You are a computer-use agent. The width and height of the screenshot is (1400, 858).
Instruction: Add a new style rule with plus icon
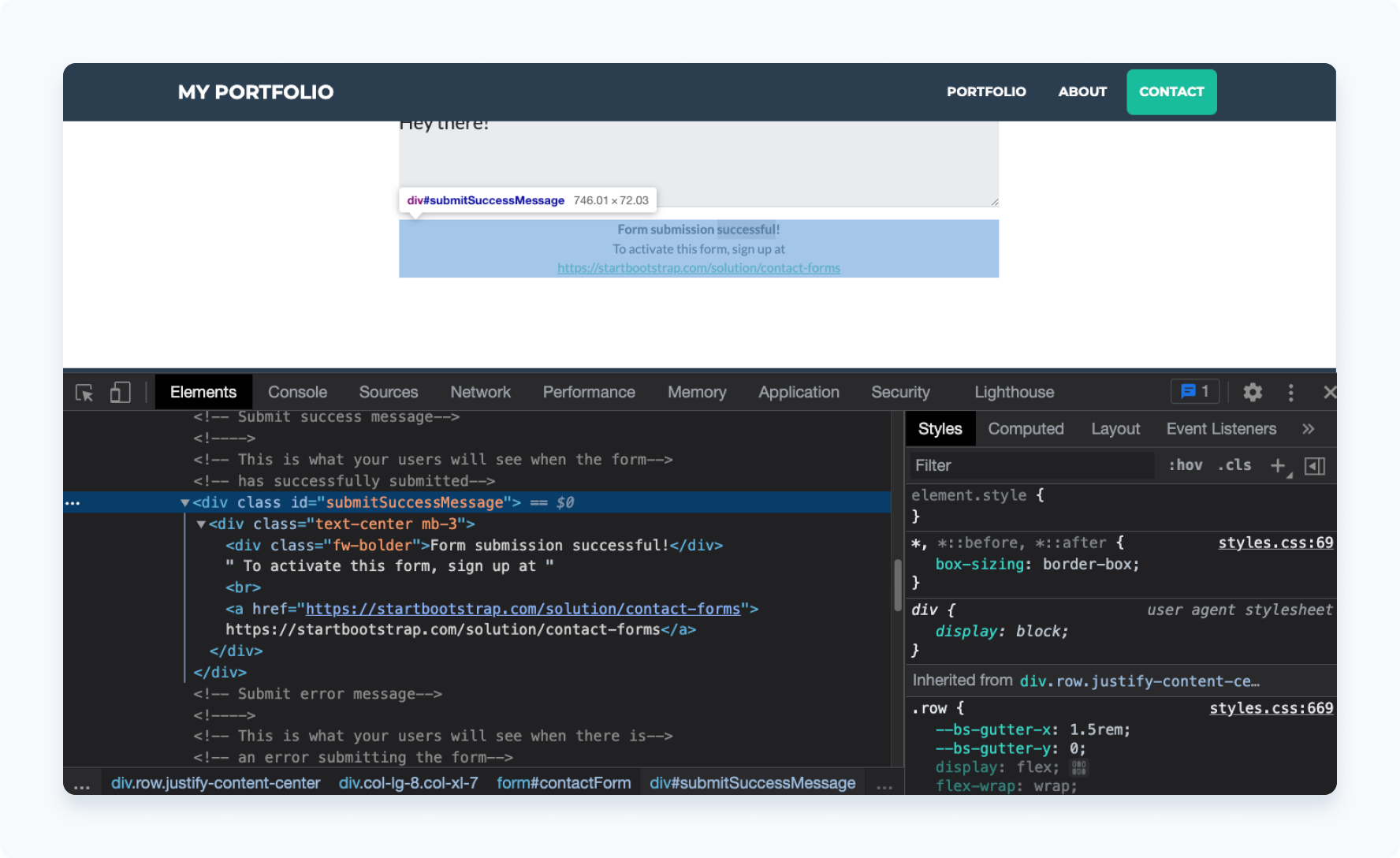1278,465
